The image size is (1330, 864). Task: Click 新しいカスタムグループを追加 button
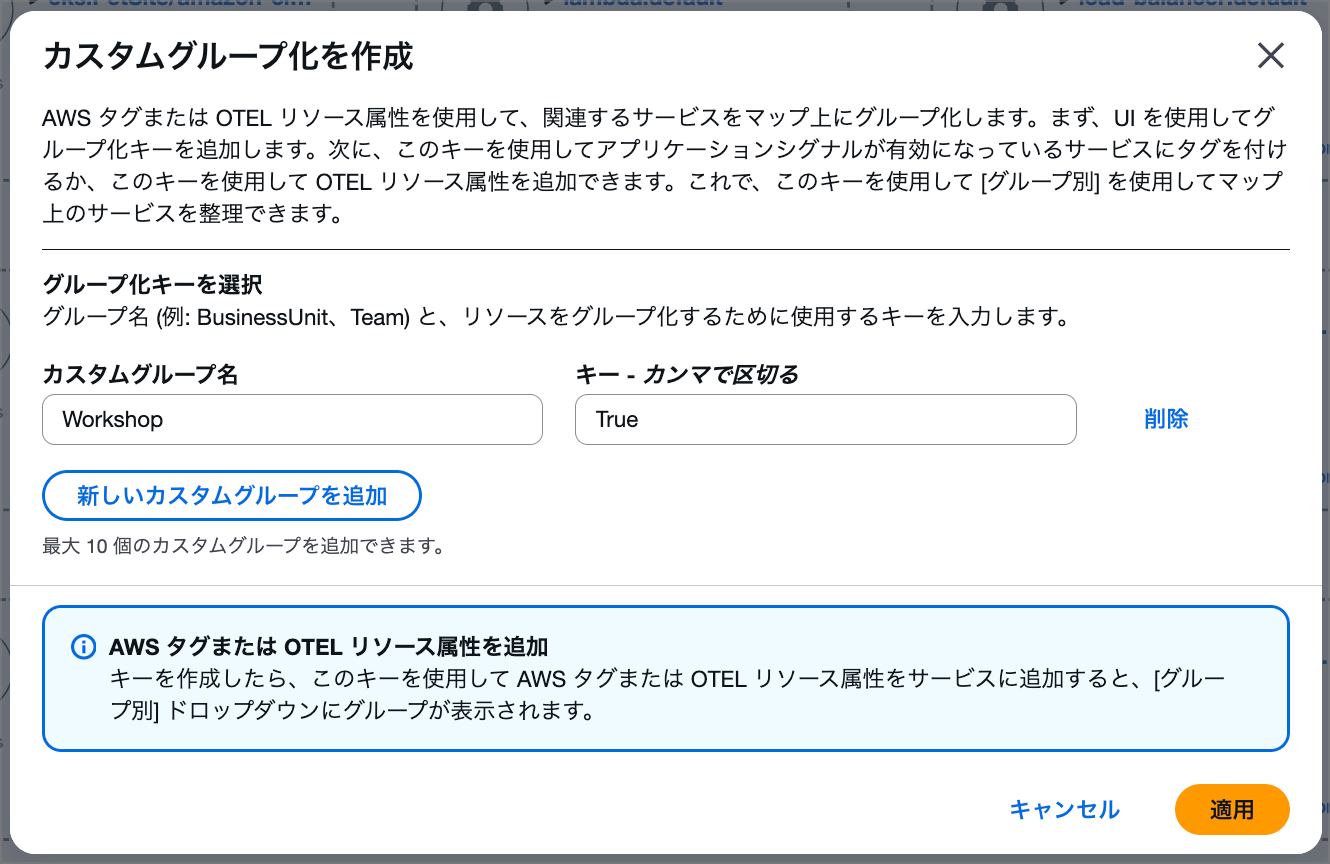point(232,496)
